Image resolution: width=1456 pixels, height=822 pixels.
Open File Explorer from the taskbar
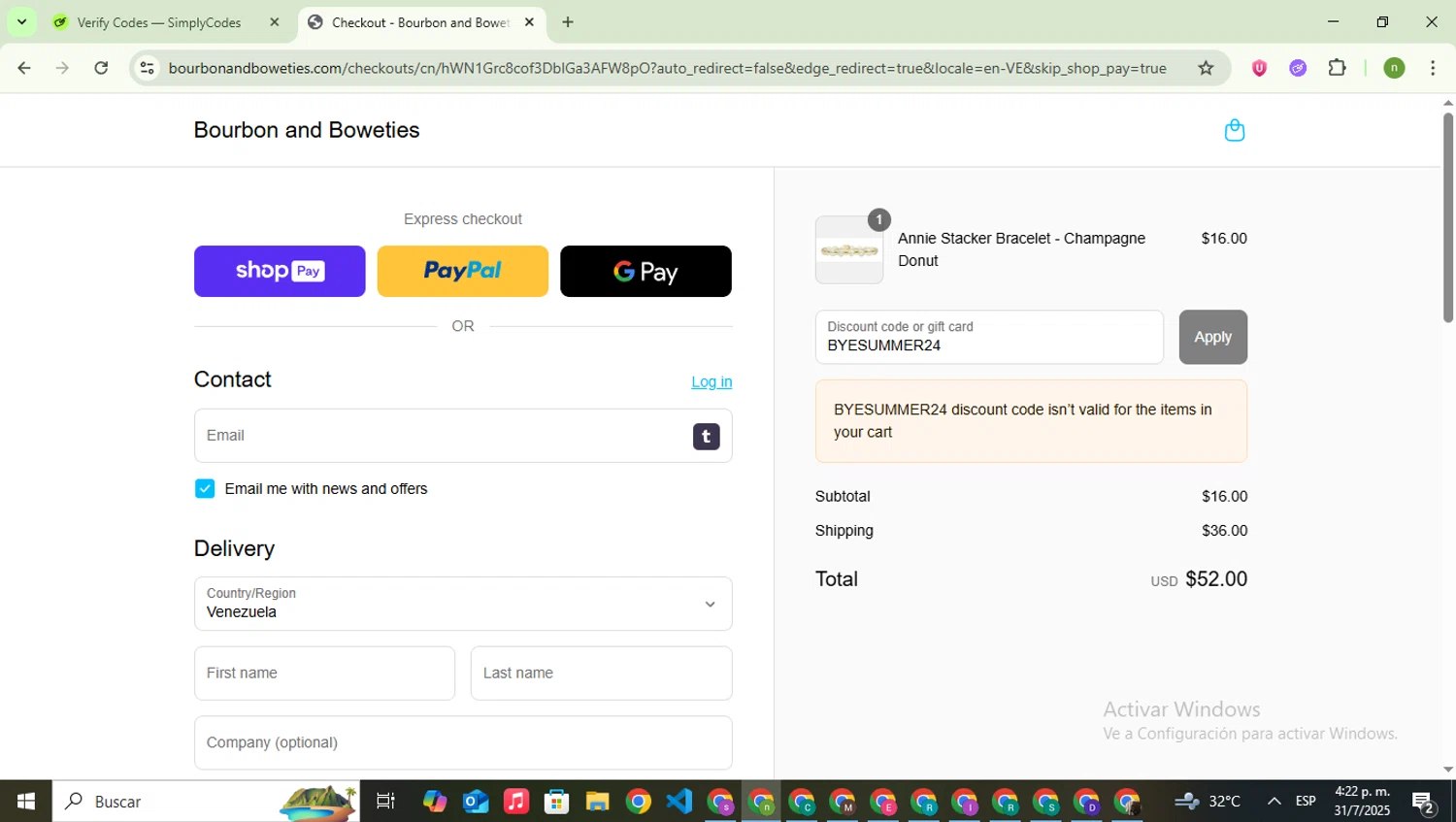597,802
